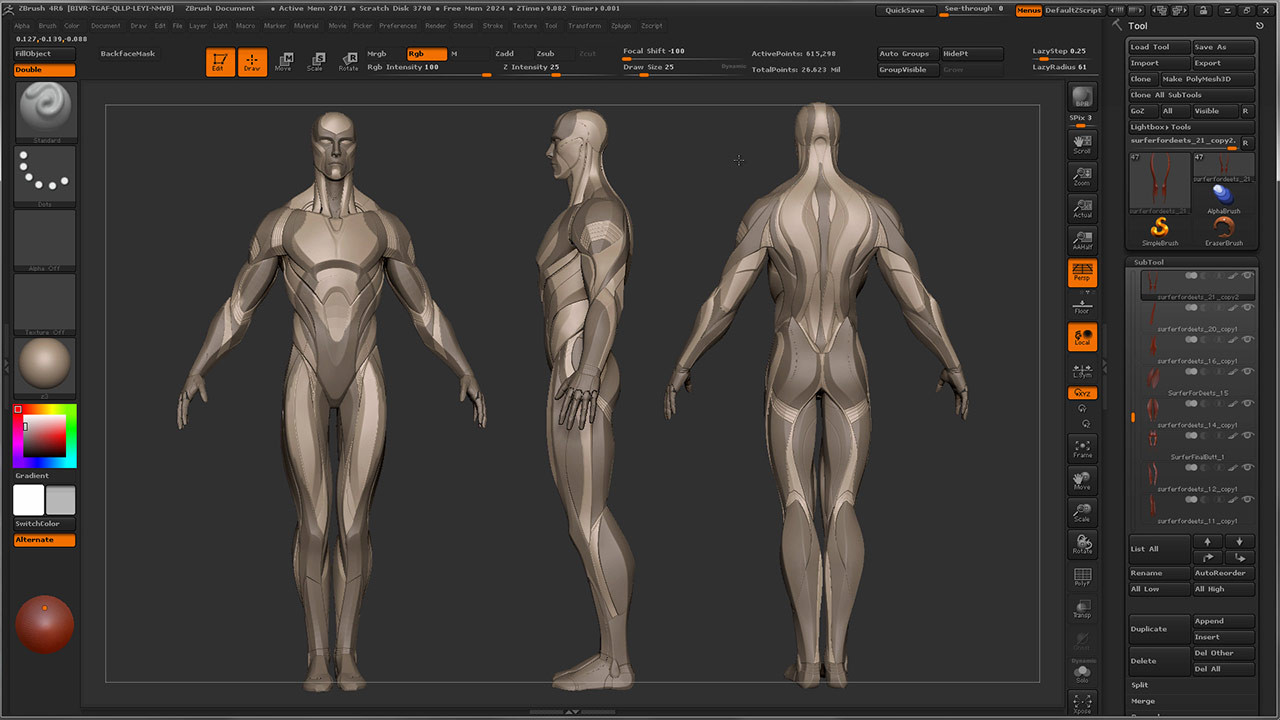Click the Frame icon on right shelf
Screen dimensions: 1280x720
[1082, 447]
